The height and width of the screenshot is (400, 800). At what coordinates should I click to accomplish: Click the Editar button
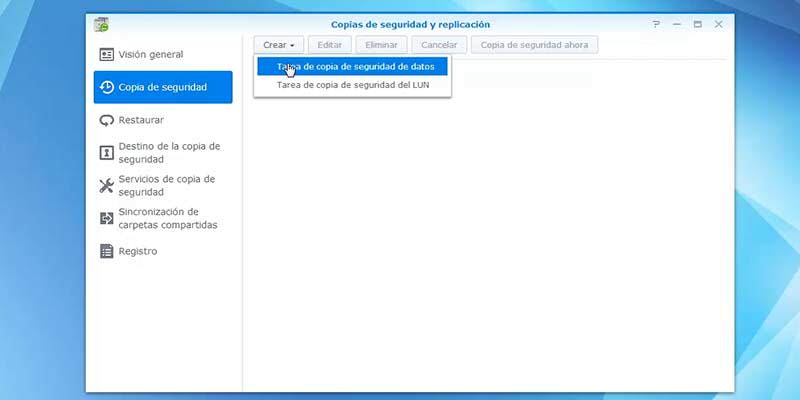pyautogui.click(x=330, y=45)
